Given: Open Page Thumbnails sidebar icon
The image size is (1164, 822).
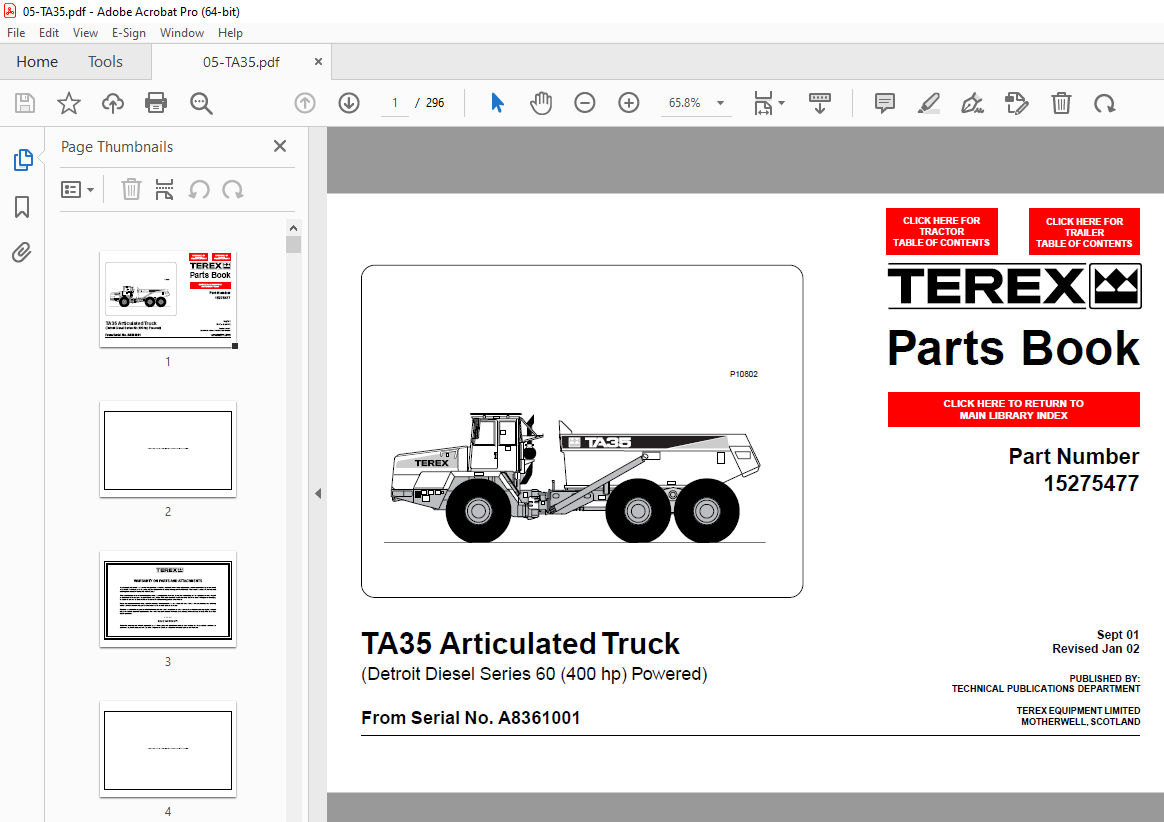Looking at the screenshot, I should (x=23, y=160).
